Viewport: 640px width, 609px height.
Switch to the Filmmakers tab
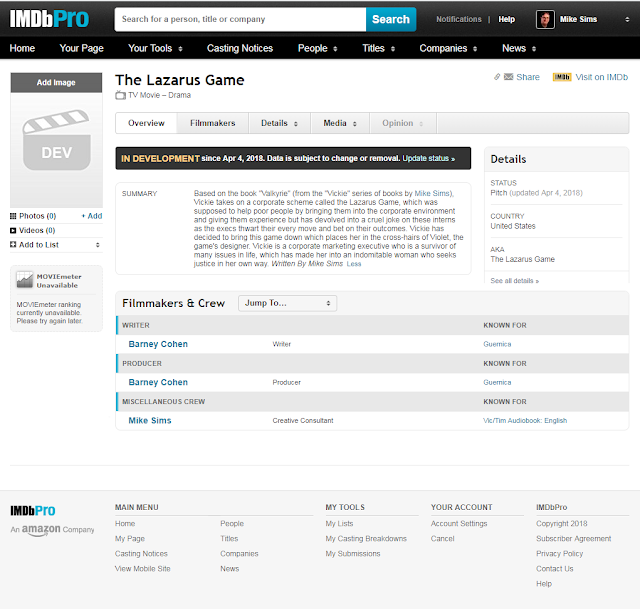tap(212, 123)
